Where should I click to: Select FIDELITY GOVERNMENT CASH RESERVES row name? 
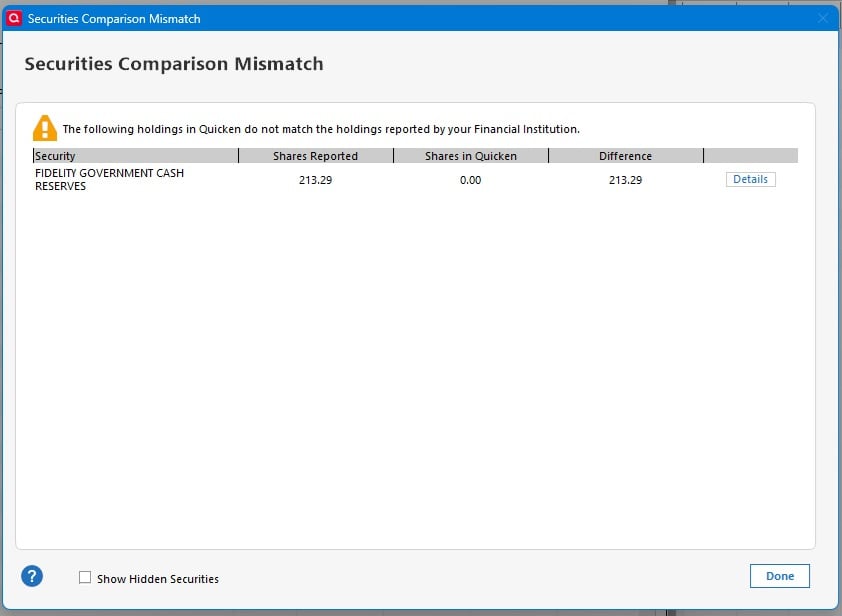coord(110,179)
